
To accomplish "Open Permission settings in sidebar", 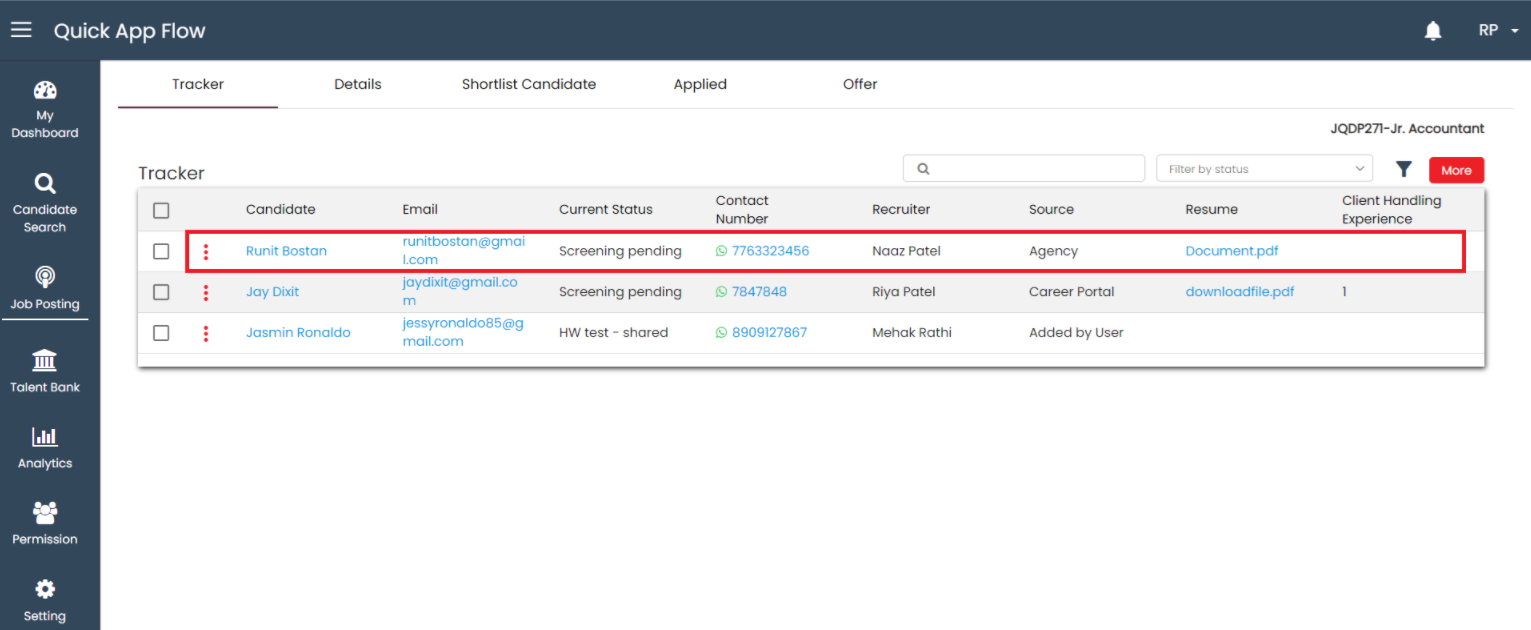I will coord(45,523).
